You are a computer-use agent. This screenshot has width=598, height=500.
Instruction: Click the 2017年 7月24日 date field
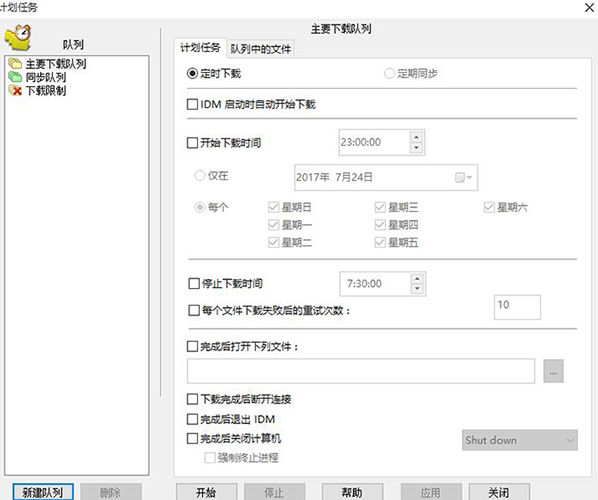click(x=386, y=177)
